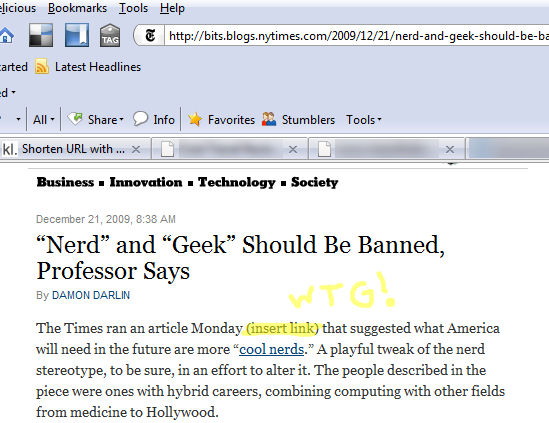The height and width of the screenshot is (423, 549).
Task: Click the Business Innovation Technology Society tagline
Action: [x=187, y=182]
